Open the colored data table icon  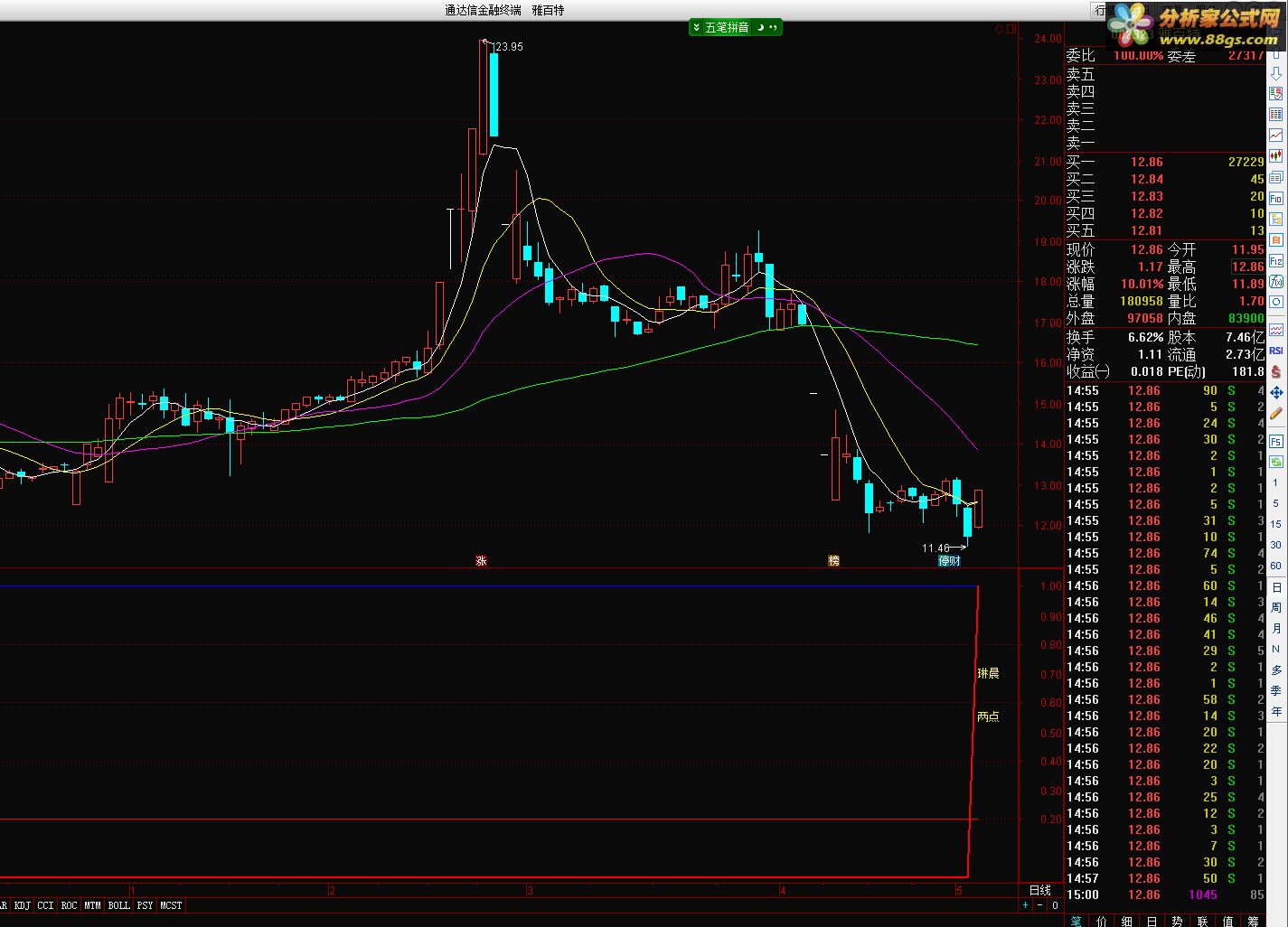pos(1276,115)
